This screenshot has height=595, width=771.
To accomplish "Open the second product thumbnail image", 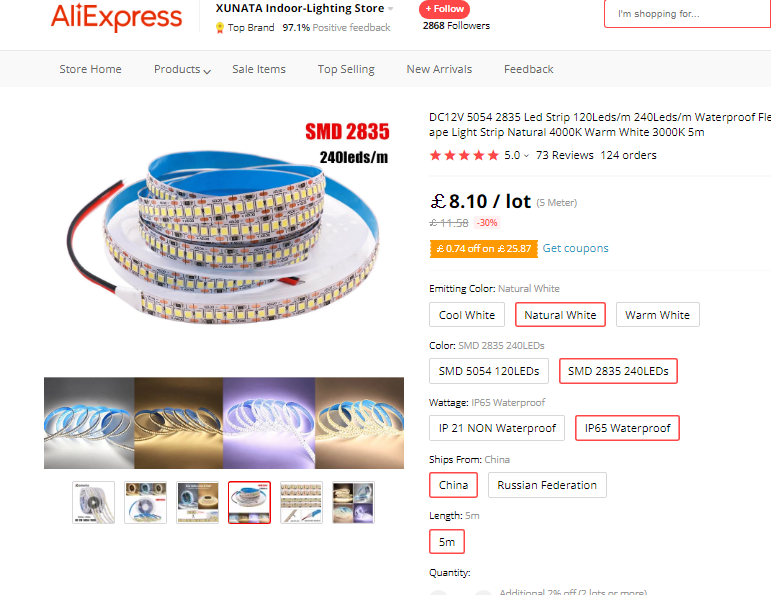I will (146, 503).
